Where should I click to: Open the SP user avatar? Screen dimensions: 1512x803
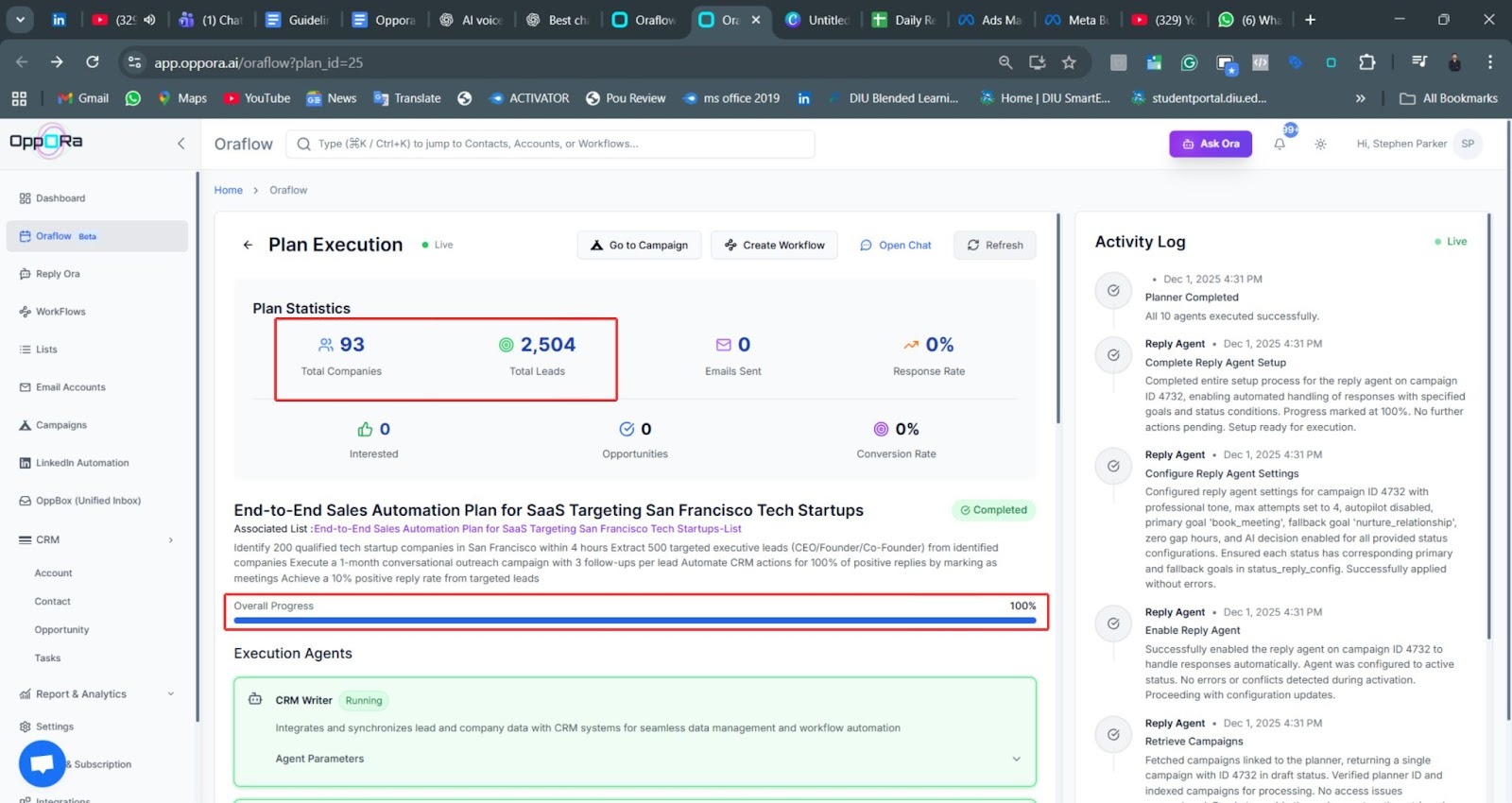1467,144
